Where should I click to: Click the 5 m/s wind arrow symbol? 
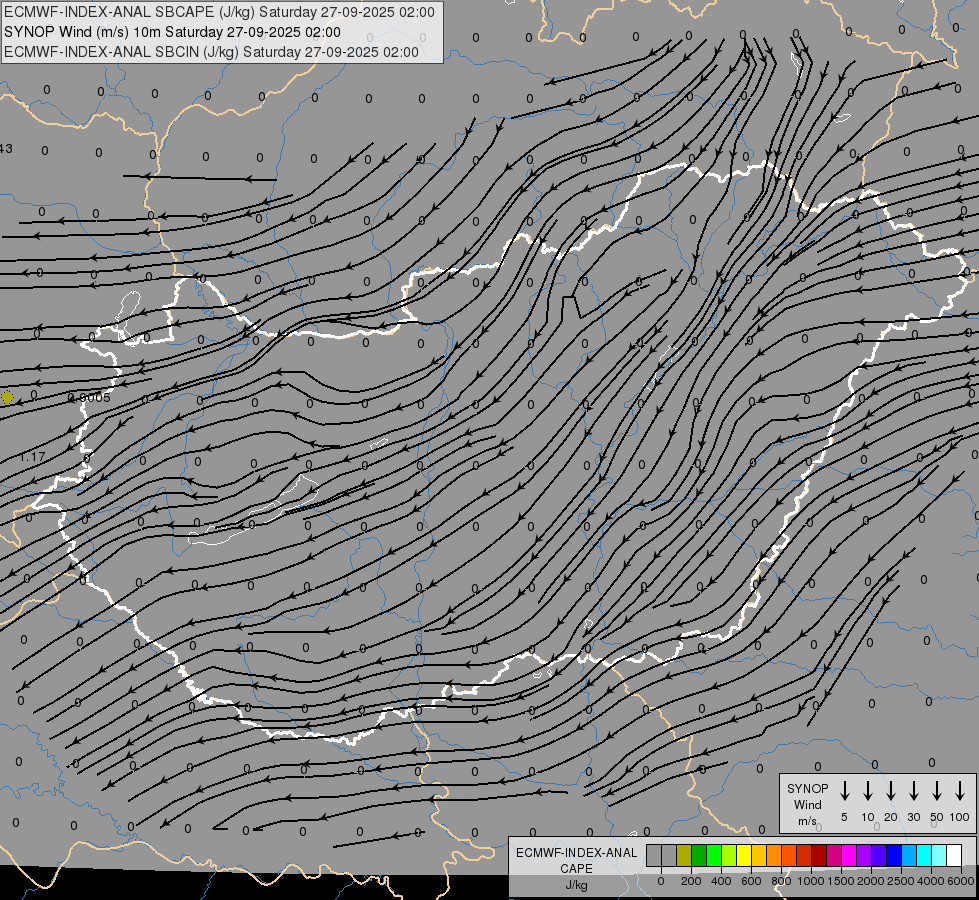click(x=844, y=791)
